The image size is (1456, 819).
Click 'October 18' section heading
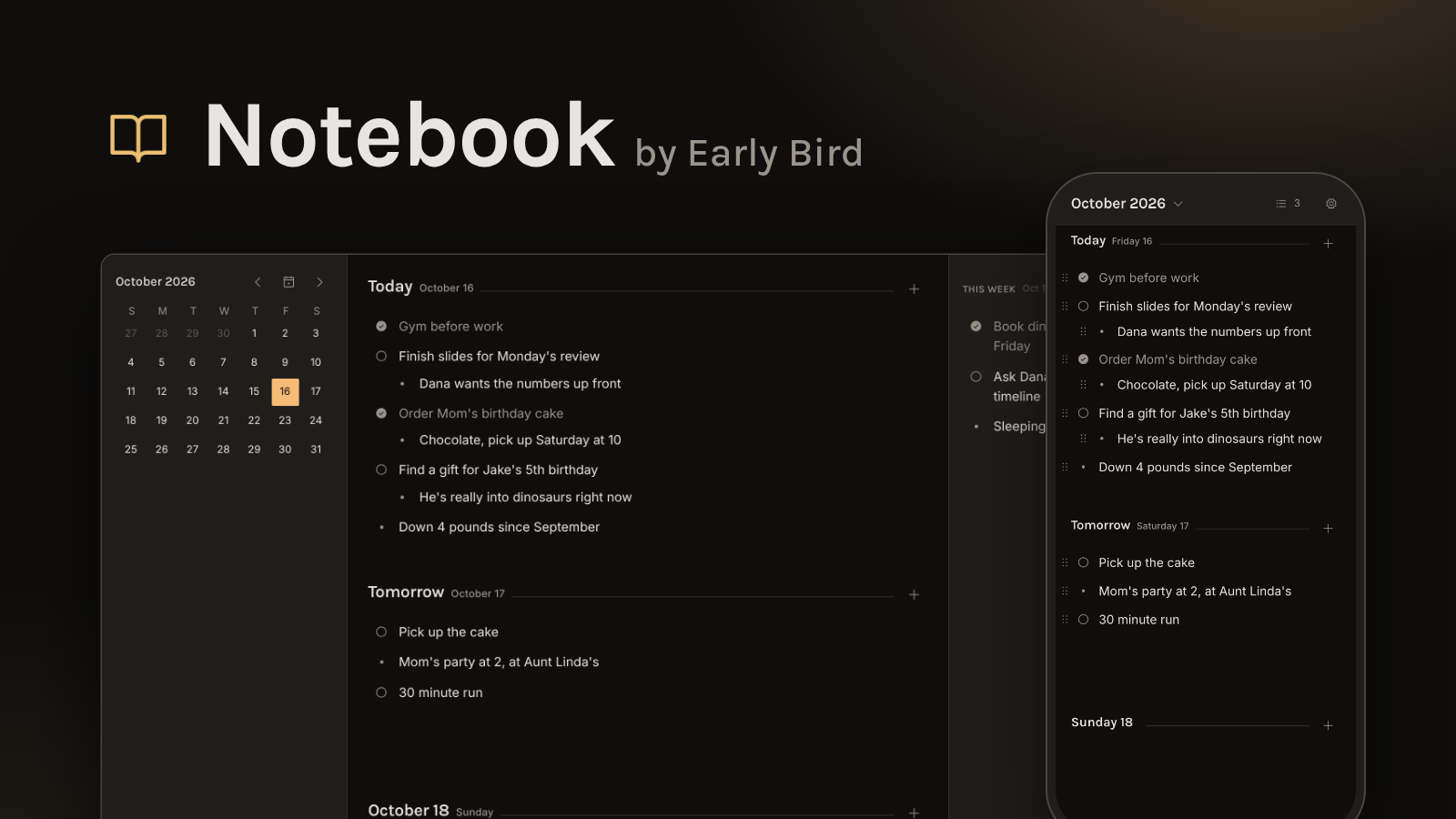click(409, 811)
